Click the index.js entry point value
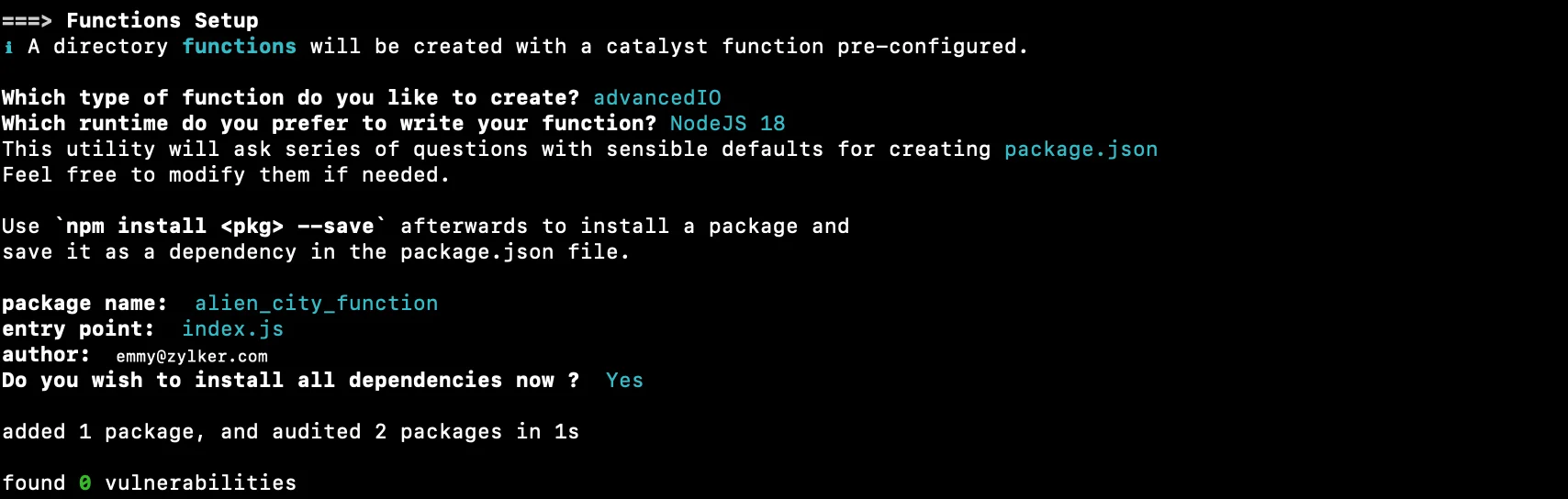This screenshot has height=499, width=1568. click(x=232, y=328)
